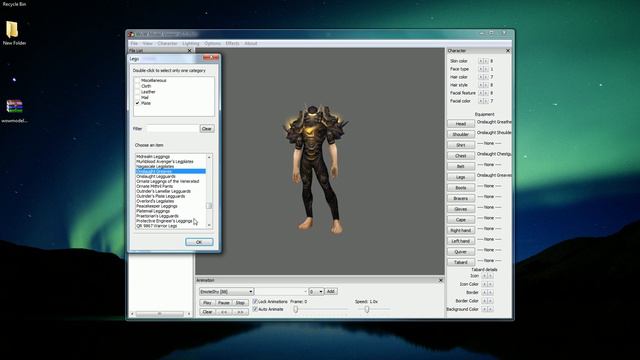
Task: Click the Add animation button
Action: point(331,291)
